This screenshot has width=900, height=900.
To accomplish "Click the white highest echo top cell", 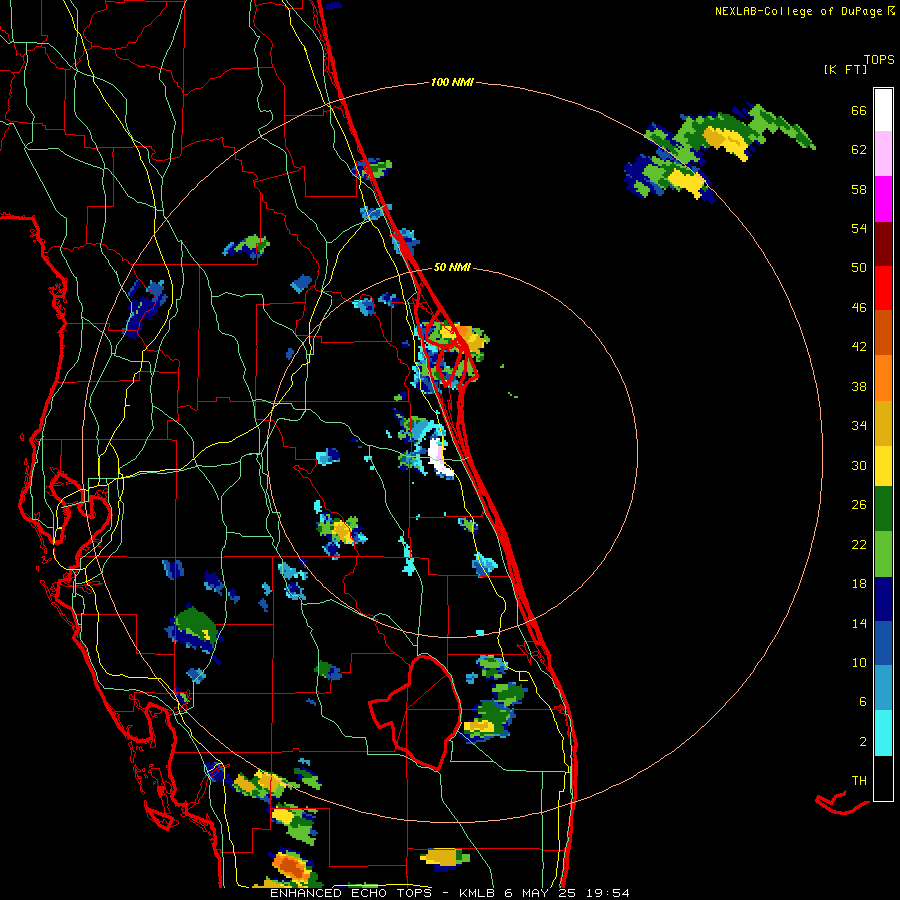I will 440,458.
